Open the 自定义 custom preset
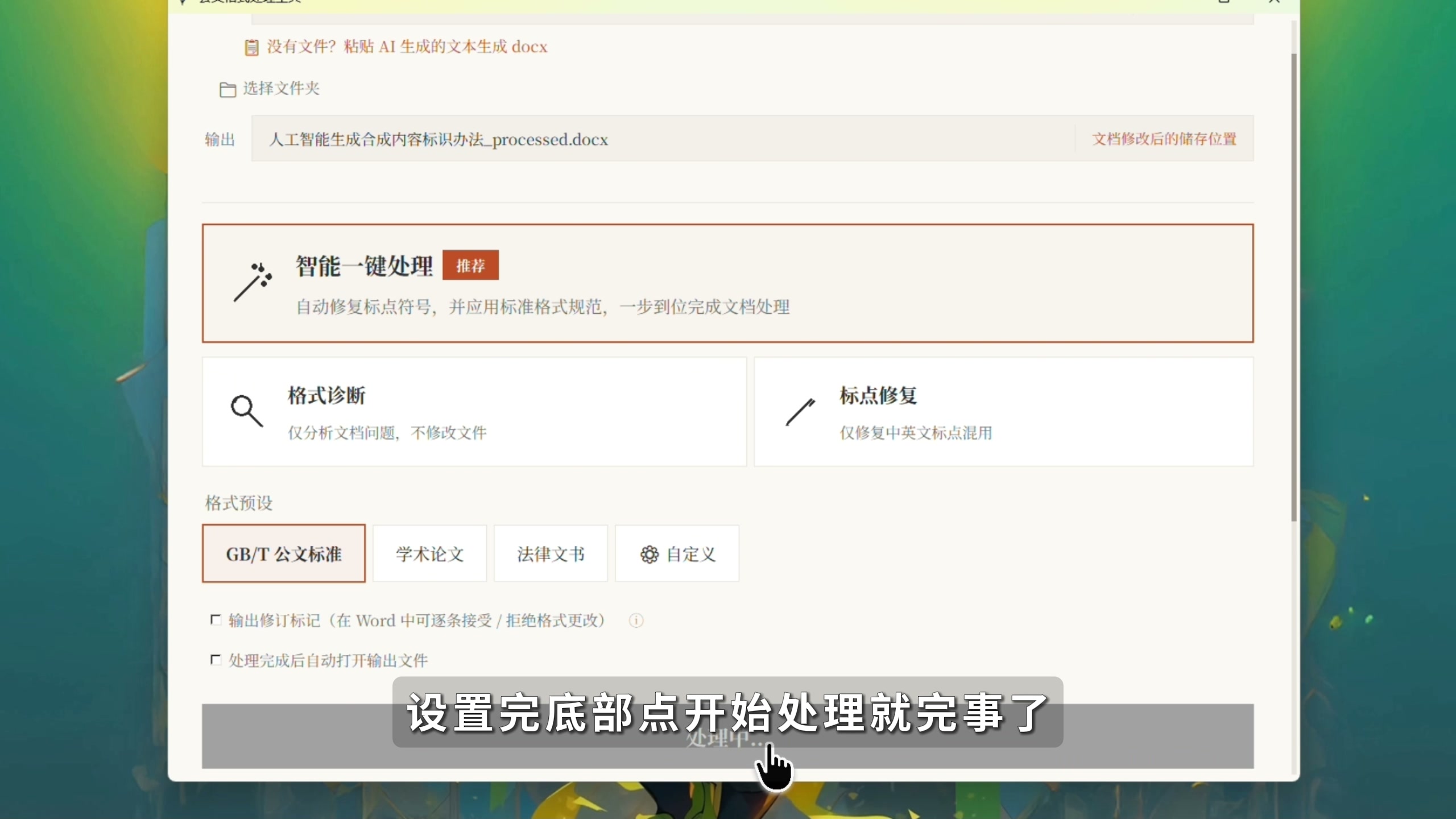This screenshot has height=819, width=1456. 677,553
